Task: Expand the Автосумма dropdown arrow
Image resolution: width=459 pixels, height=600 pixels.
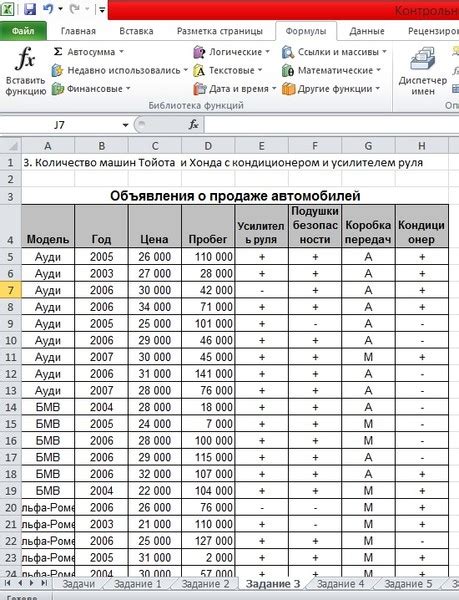Action: pos(121,51)
